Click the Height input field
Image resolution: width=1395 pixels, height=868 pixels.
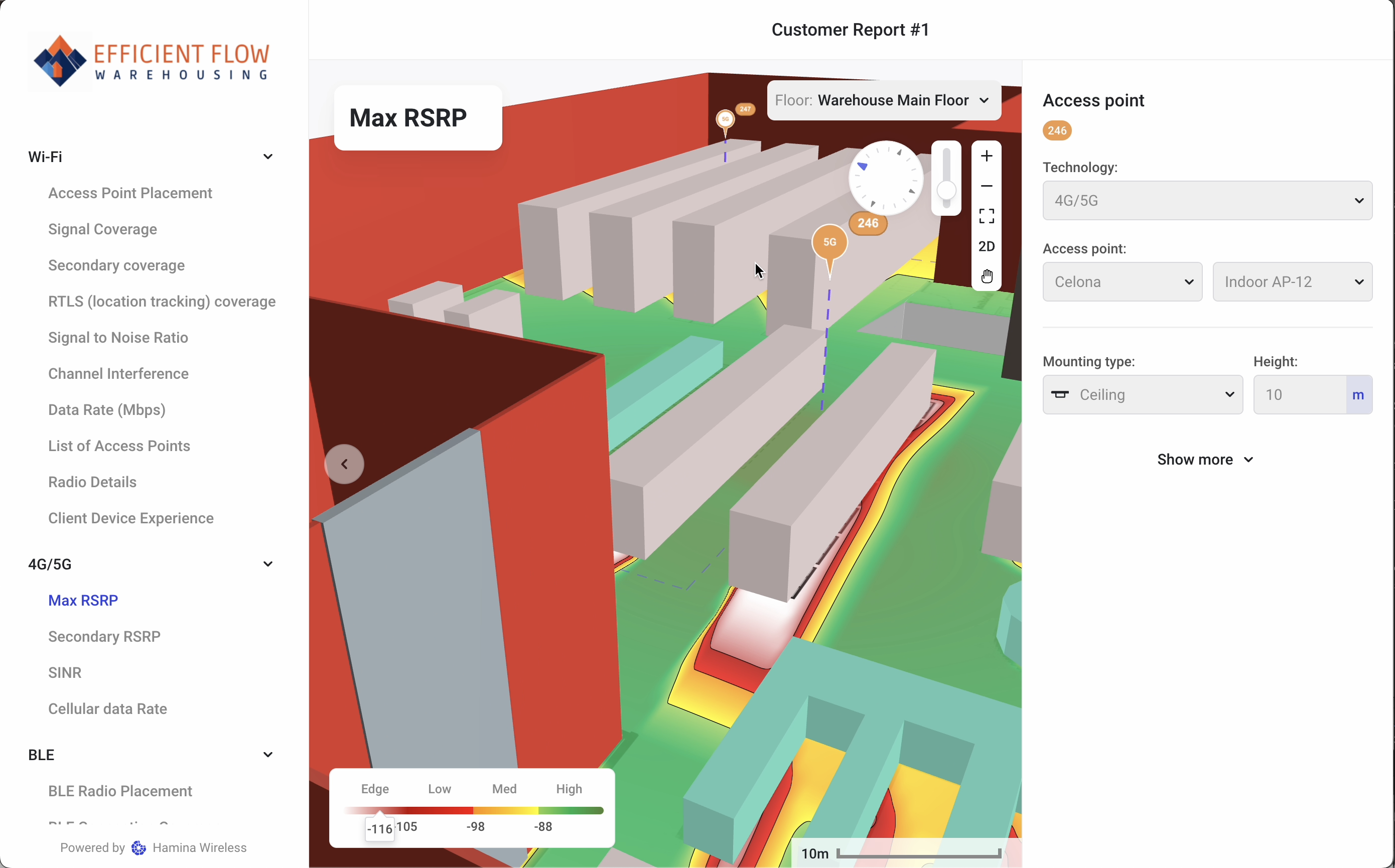(x=1300, y=394)
